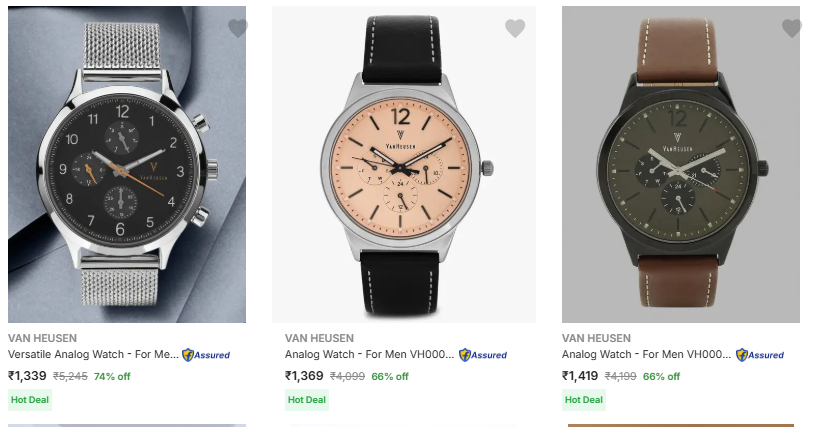This screenshot has height=427, width=822.
Task: Wishlist the silver mesh strap watch
Action: tap(237, 28)
